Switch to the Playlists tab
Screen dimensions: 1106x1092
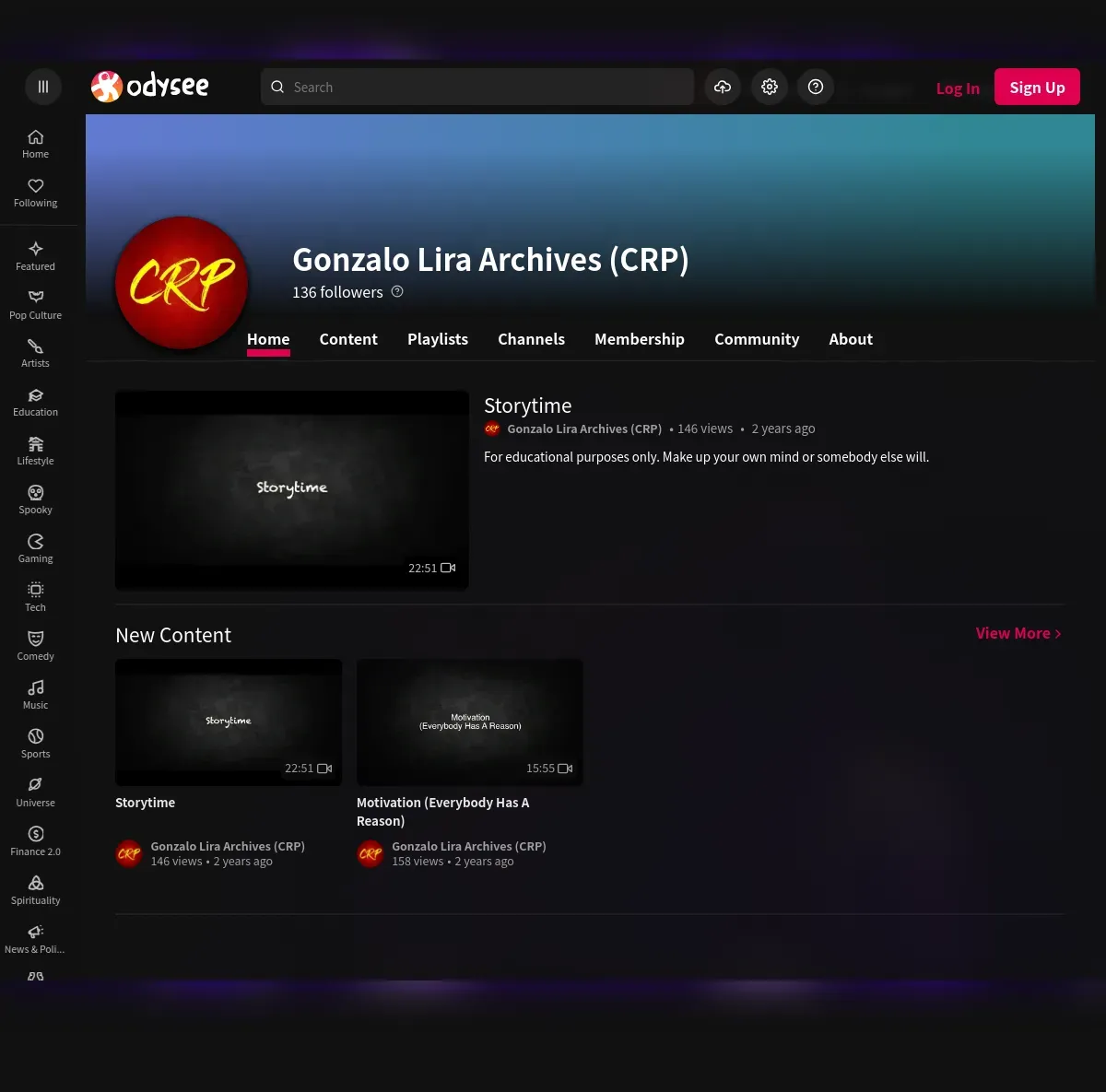point(438,339)
